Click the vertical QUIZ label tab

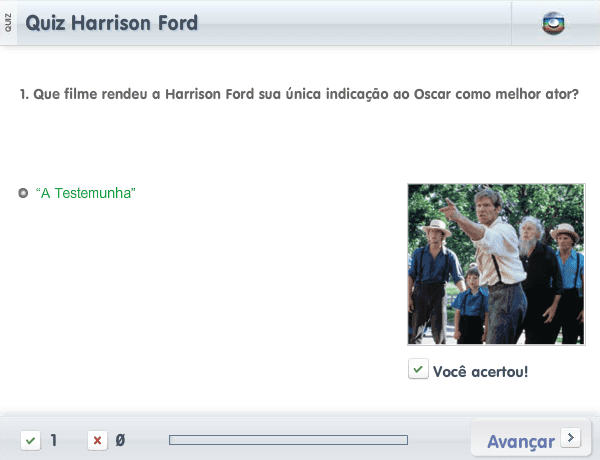[x=8, y=23]
